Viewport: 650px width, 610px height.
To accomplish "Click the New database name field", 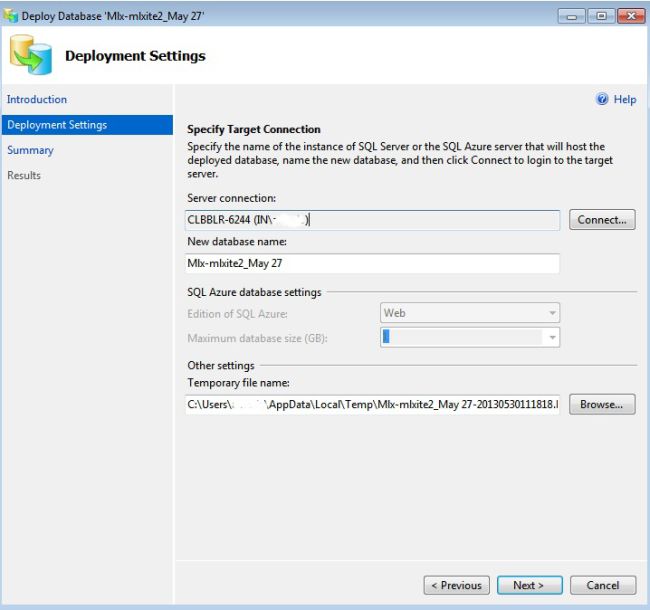I will (x=372, y=263).
